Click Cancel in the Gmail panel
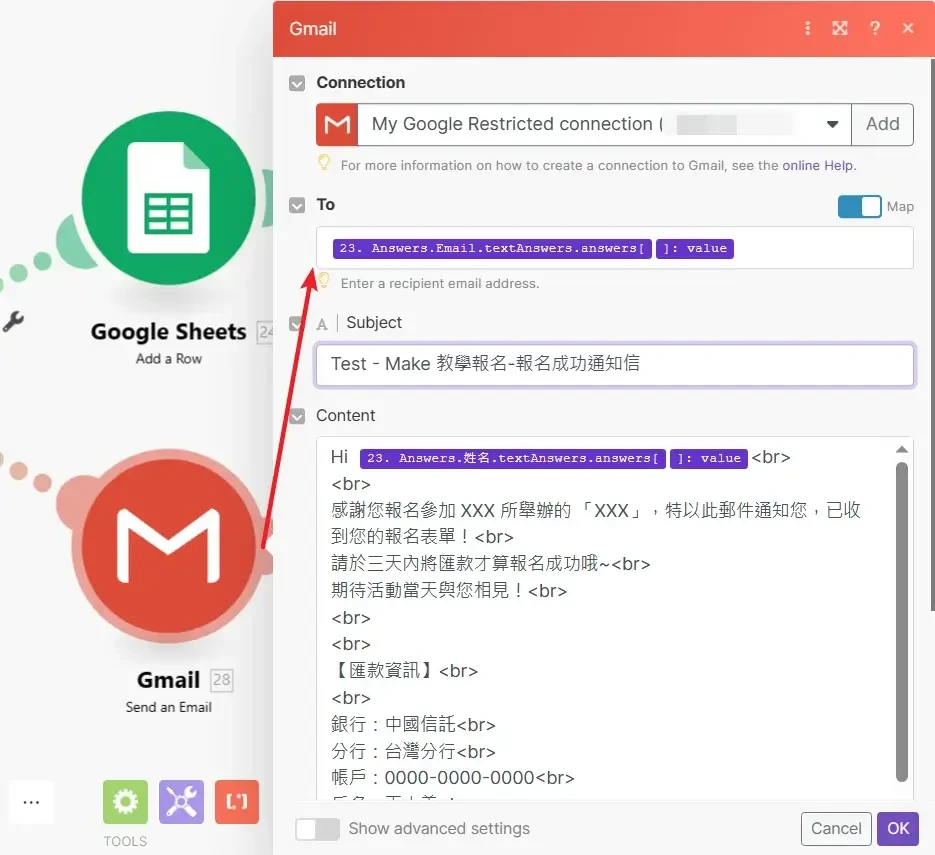Image resolution: width=935 pixels, height=855 pixels. coord(836,829)
